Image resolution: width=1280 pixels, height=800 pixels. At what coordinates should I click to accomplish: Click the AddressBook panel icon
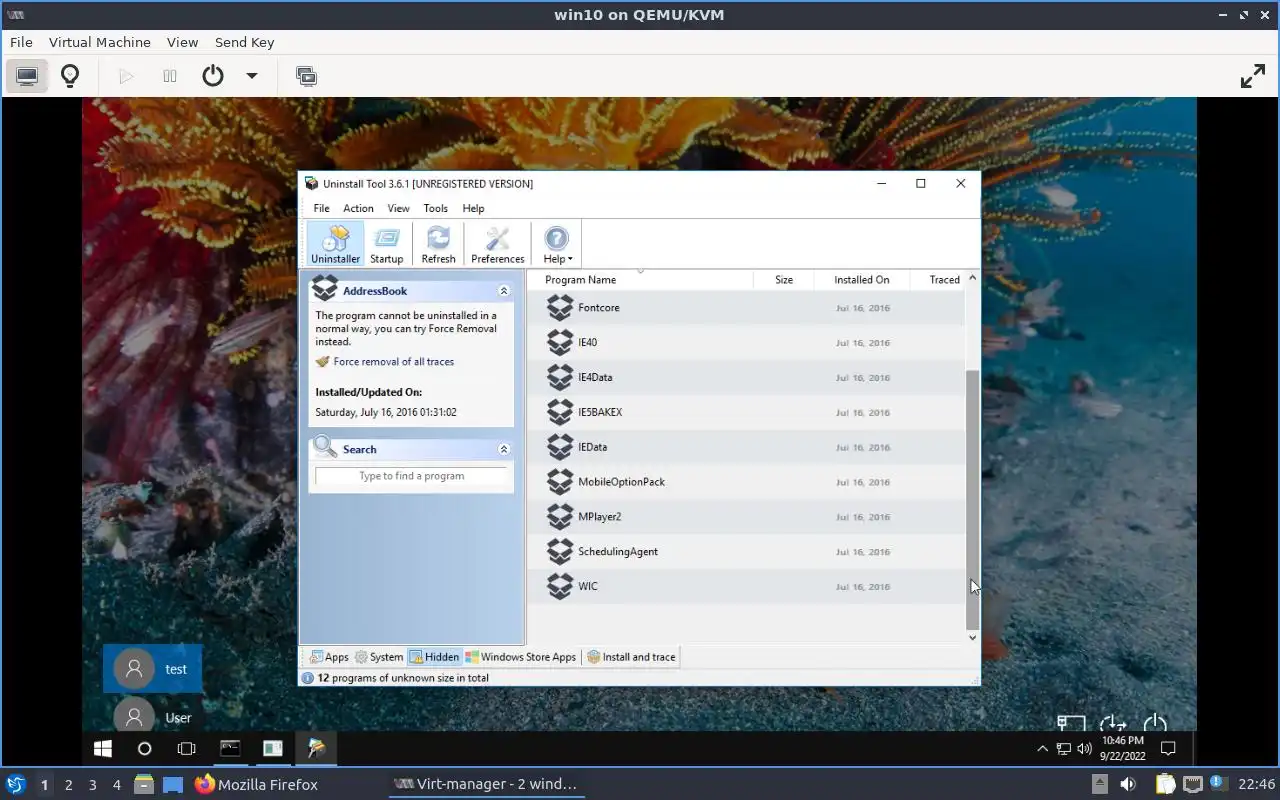click(325, 289)
